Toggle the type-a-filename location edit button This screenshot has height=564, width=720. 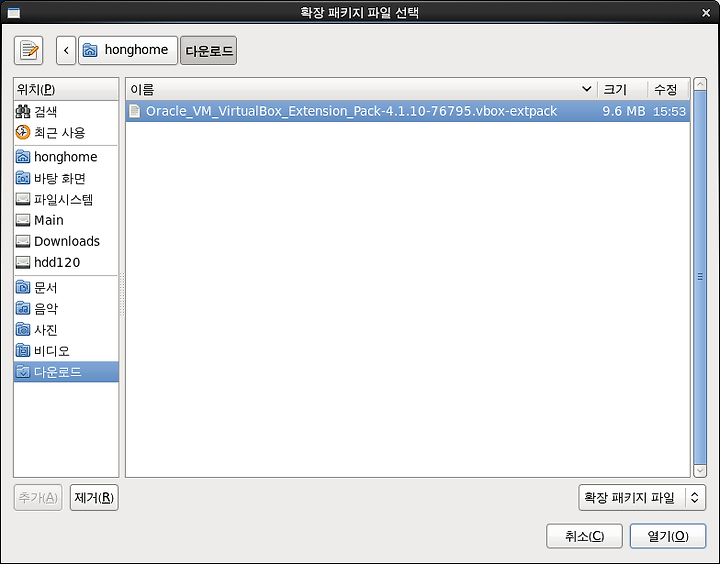(28, 50)
